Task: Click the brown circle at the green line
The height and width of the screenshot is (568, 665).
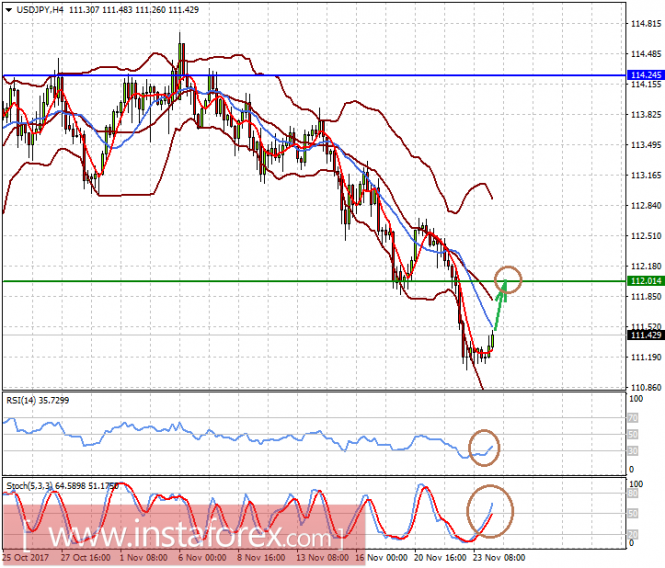Action: click(x=508, y=279)
